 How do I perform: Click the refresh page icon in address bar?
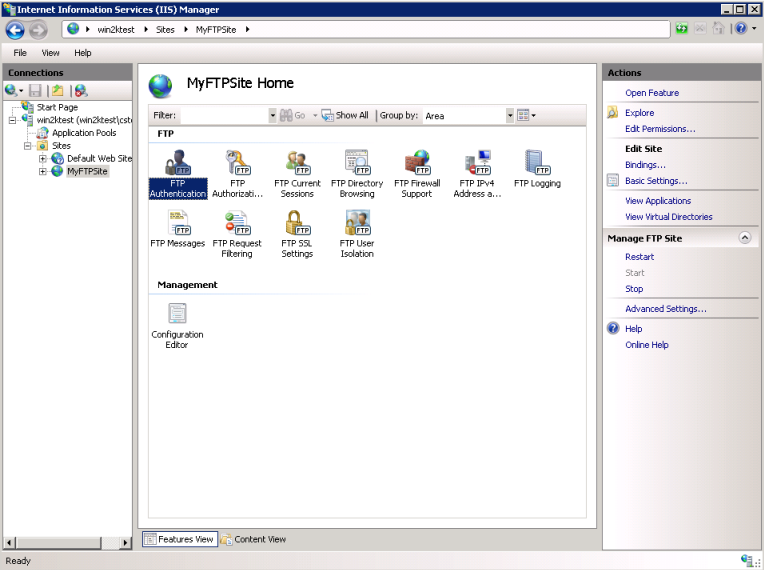[x=681, y=29]
